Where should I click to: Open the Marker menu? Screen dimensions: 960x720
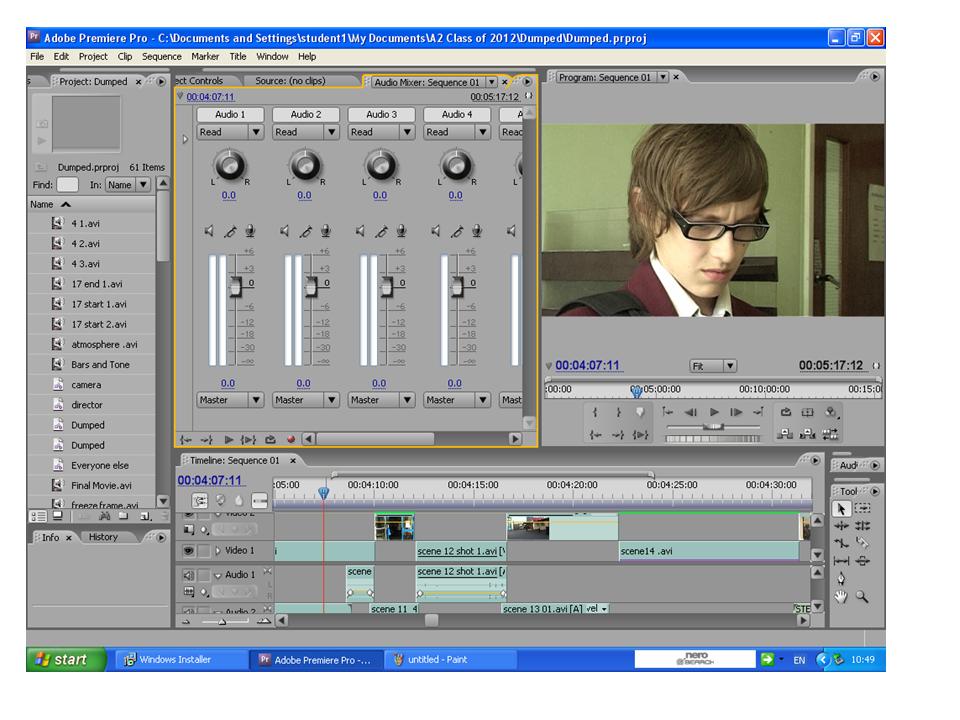click(205, 56)
